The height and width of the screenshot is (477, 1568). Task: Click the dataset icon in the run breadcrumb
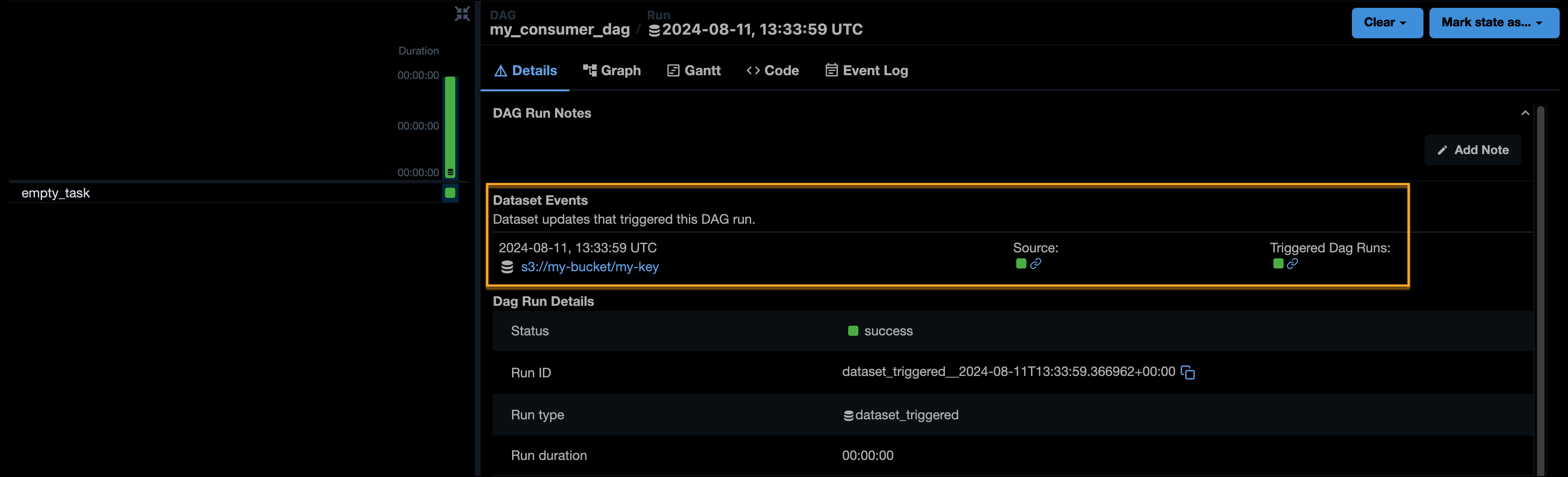[654, 29]
